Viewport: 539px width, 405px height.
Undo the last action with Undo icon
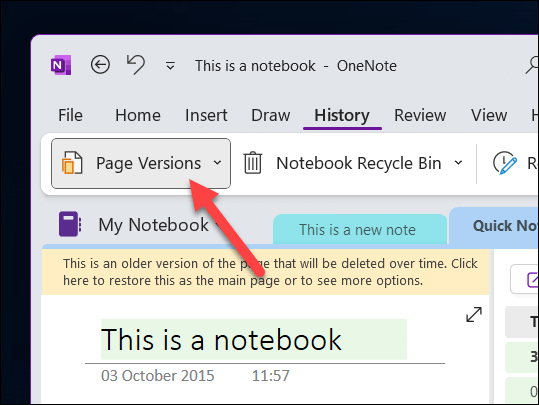click(x=135, y=65)
